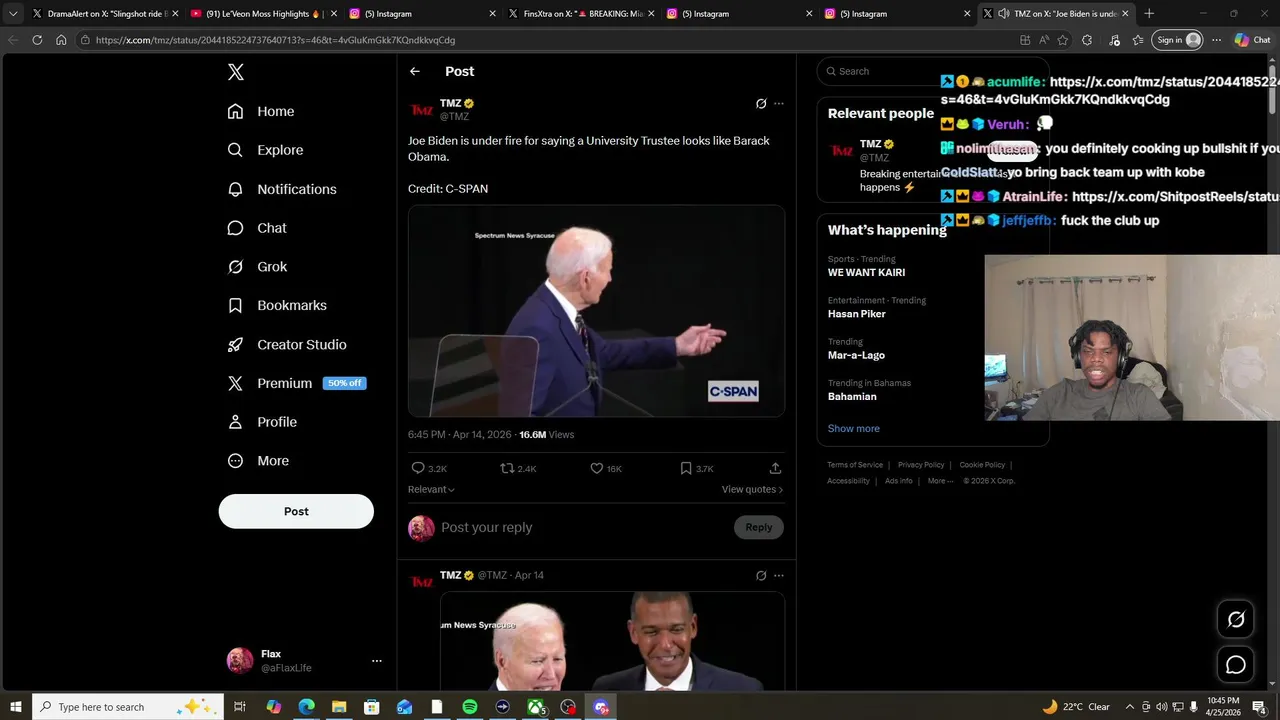Click the taskbar search box
The image size is (1280, 720).
129,707
